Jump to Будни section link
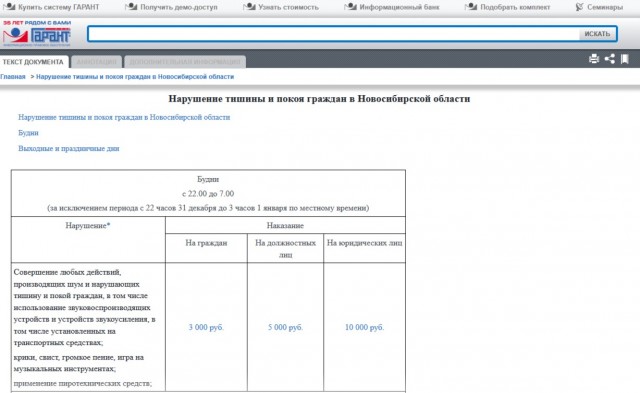The width and height of the screenshot is (640, 393). pos(28,133)
